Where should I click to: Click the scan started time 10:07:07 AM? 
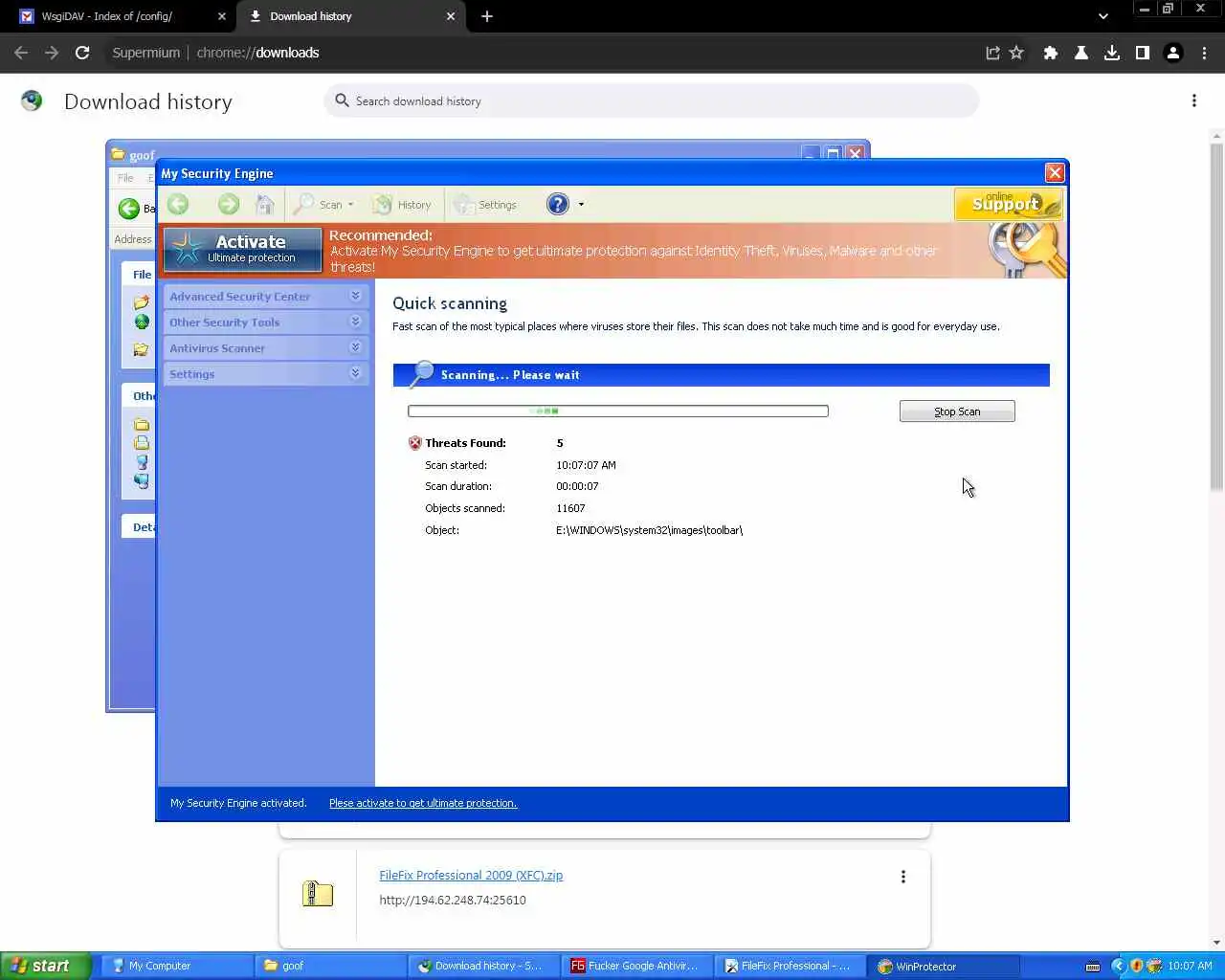tap(586, 465)
